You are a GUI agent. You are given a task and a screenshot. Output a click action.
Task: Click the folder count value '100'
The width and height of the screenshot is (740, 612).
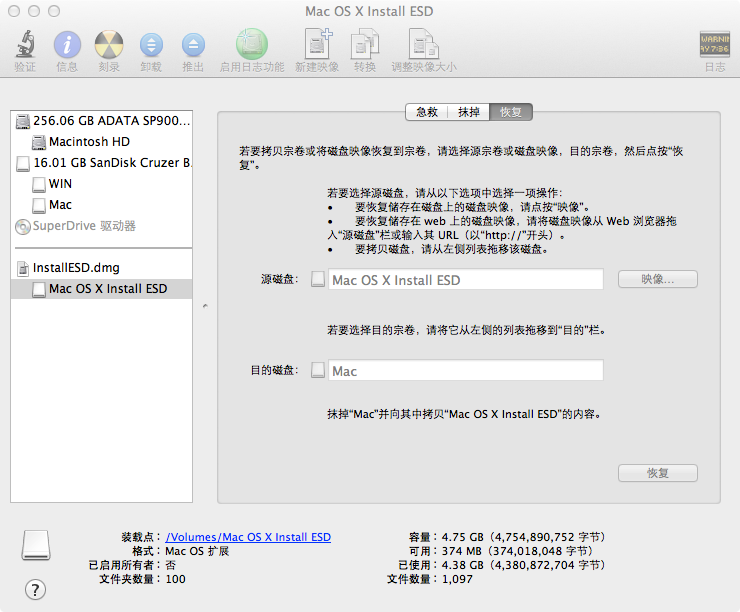(176, 579)
